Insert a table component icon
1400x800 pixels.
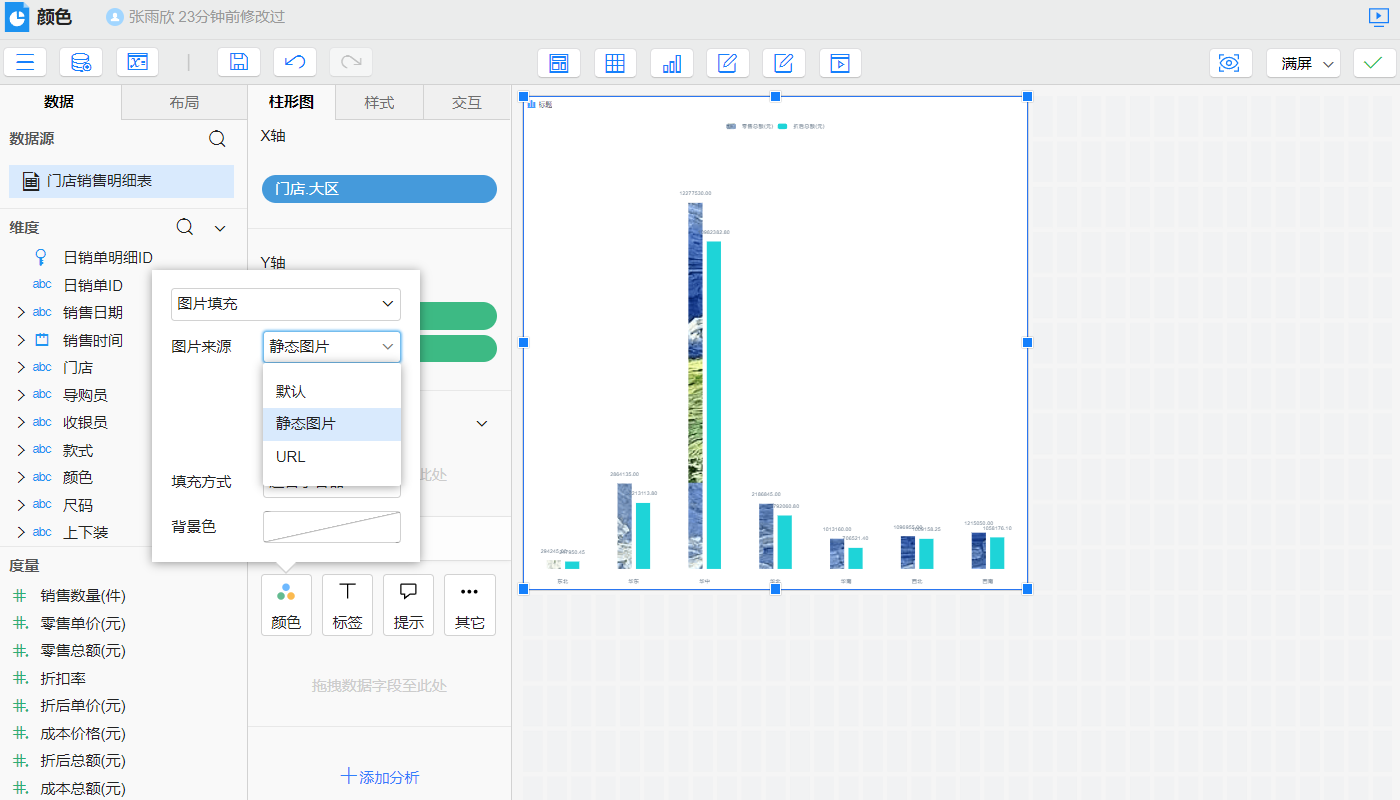[615, 63]
